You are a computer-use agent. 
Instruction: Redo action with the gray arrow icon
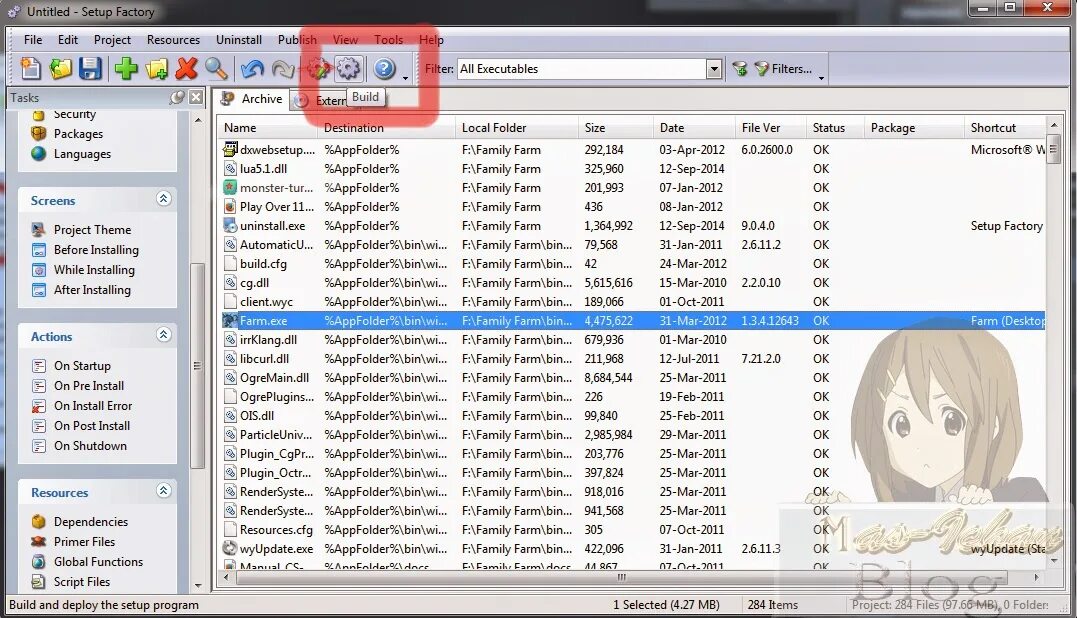click(x=283, y=69)
